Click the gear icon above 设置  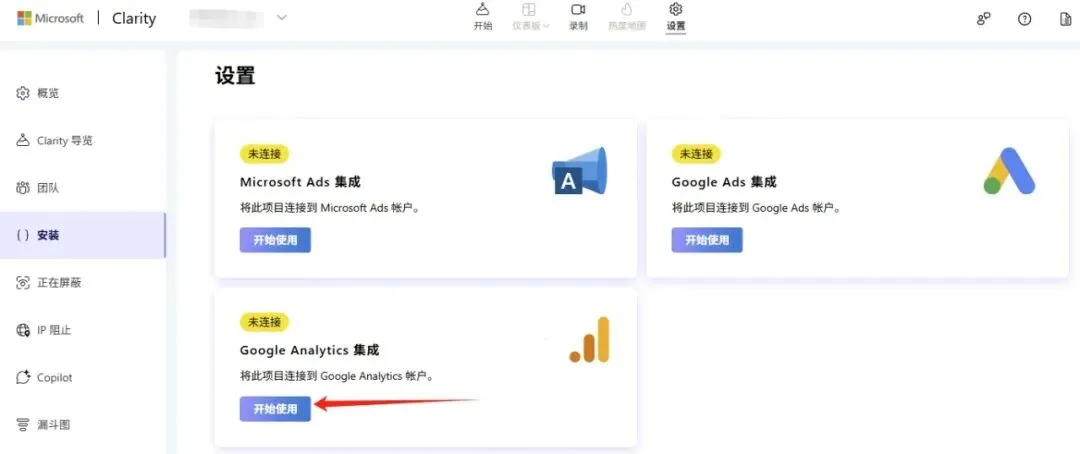[x=676, y=9]
